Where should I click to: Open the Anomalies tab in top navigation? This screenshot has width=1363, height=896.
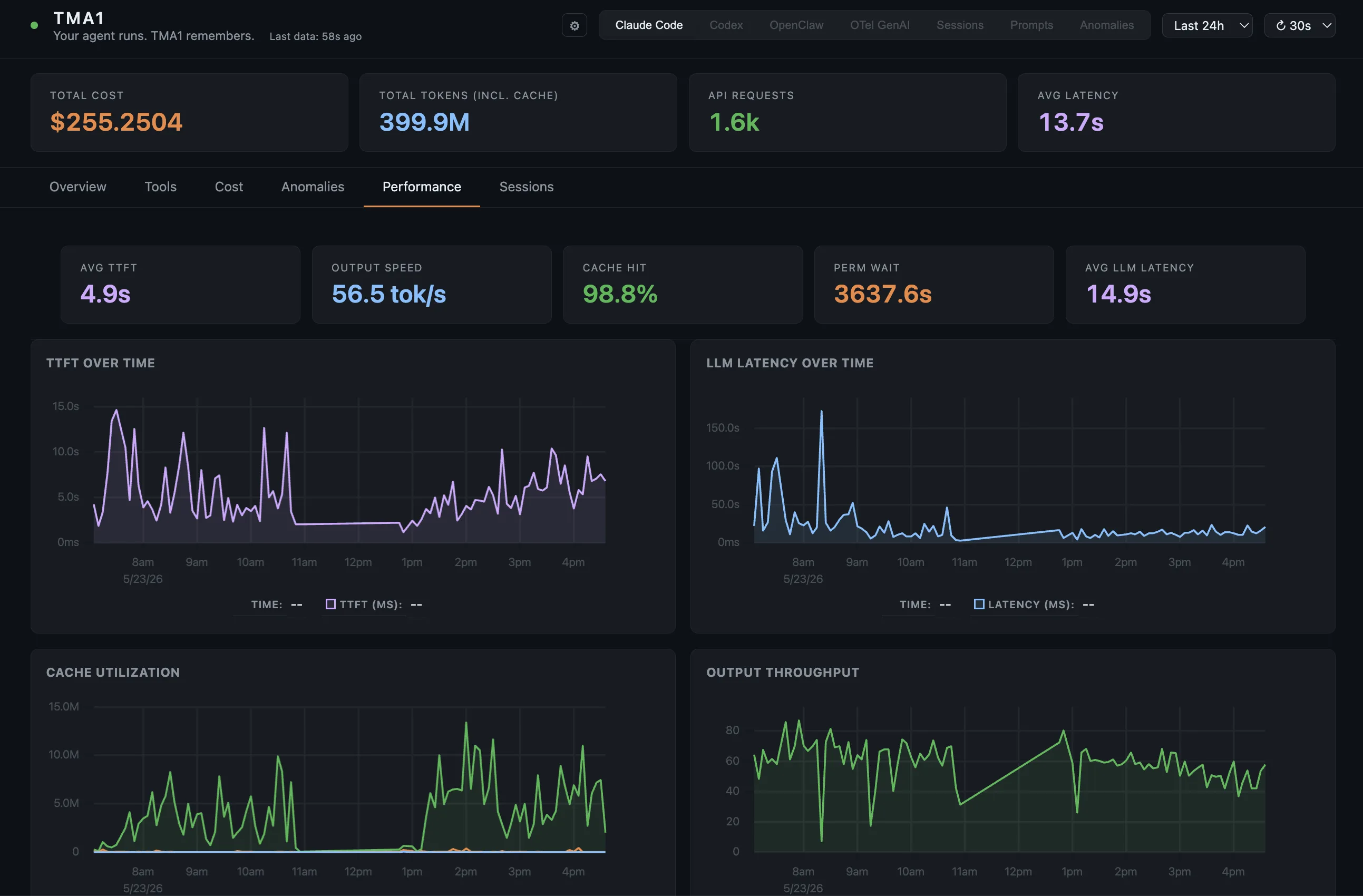click(x=1106, y=25)
